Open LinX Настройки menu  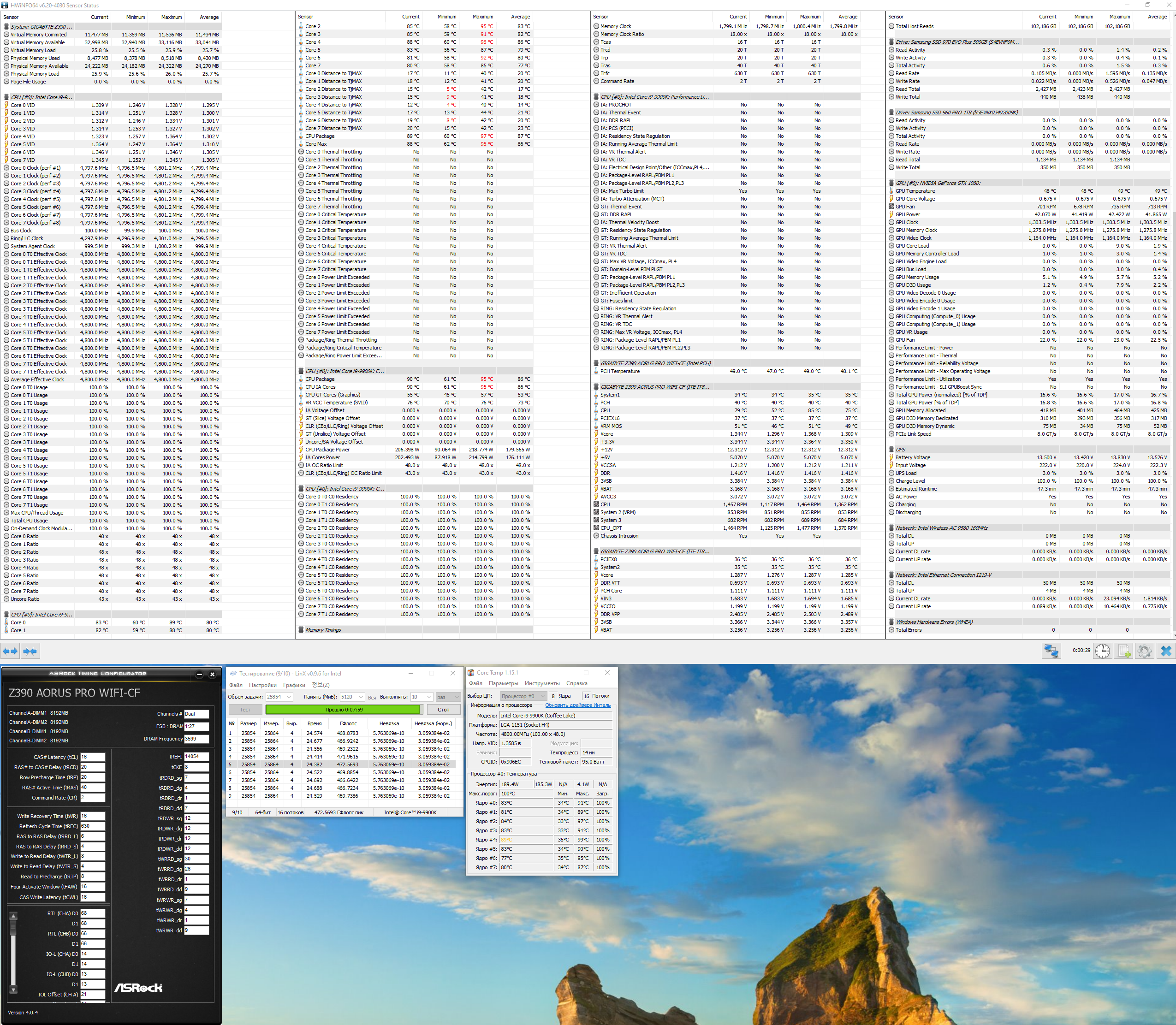tap(262, 685)
